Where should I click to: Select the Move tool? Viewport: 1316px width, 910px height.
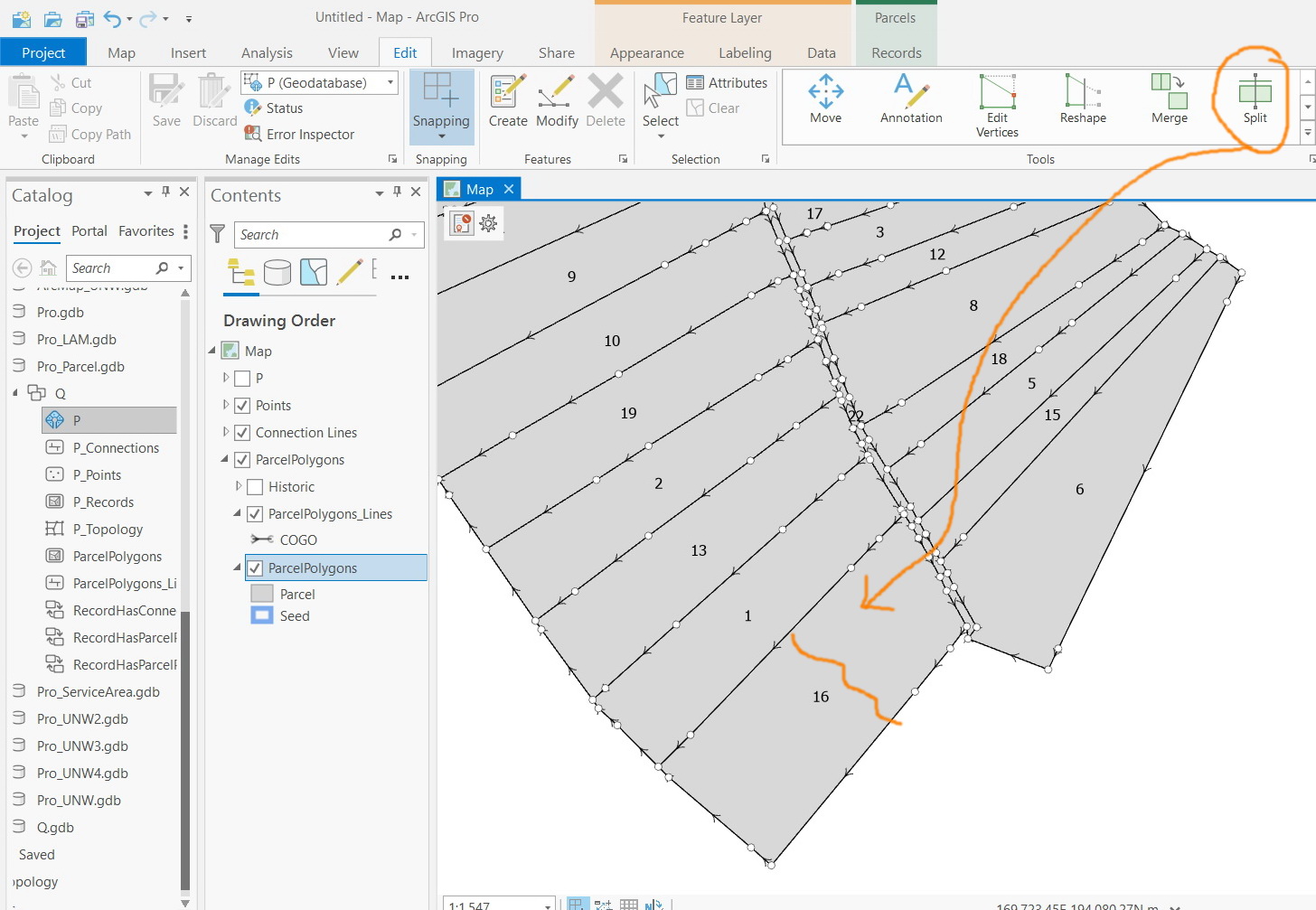tap(825, 99)
